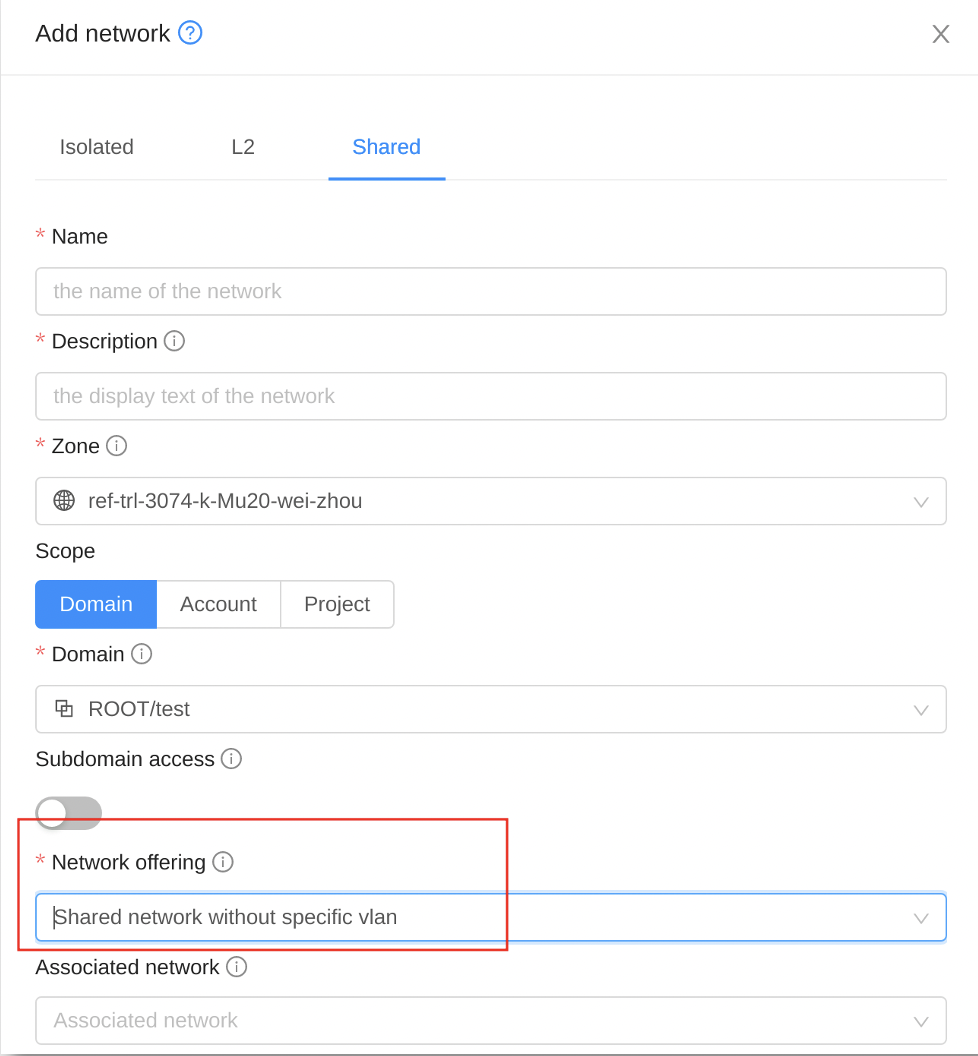Click the info icon beside Domain label

(x=142, y=654)
